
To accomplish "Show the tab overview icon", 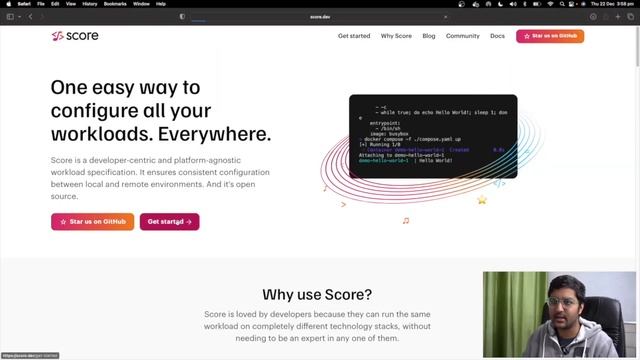I will (x=631, y=17).
